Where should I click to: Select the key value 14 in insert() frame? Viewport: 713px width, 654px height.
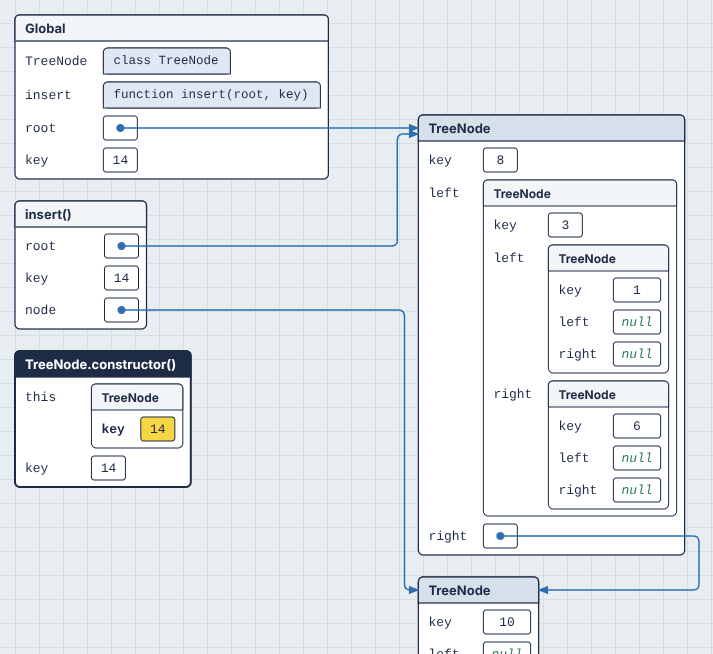click(121, 278)
